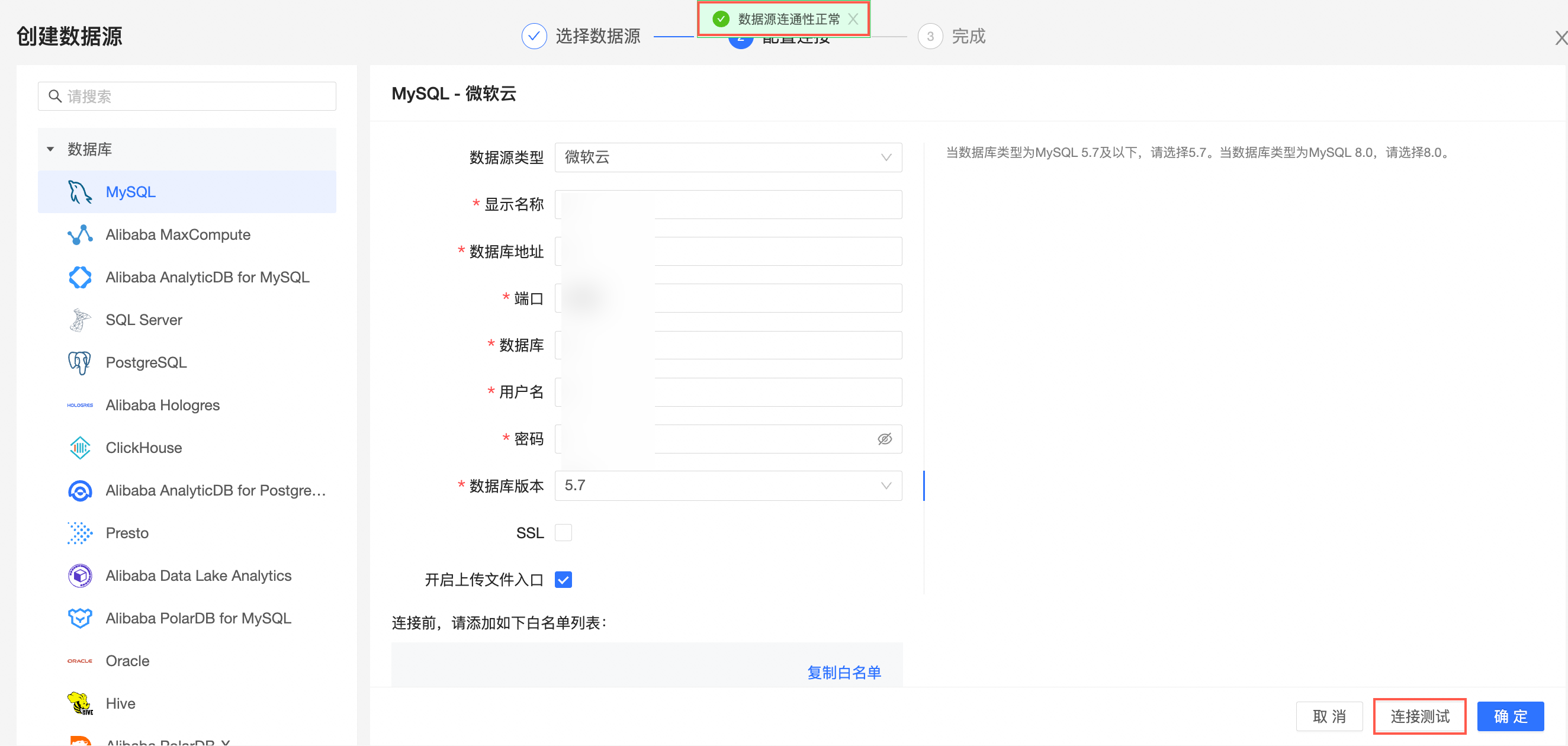This screenshot has width=1568, height=746.
Task: Select Alibaba Data Lake Analytics
Action: coord(187,575)
